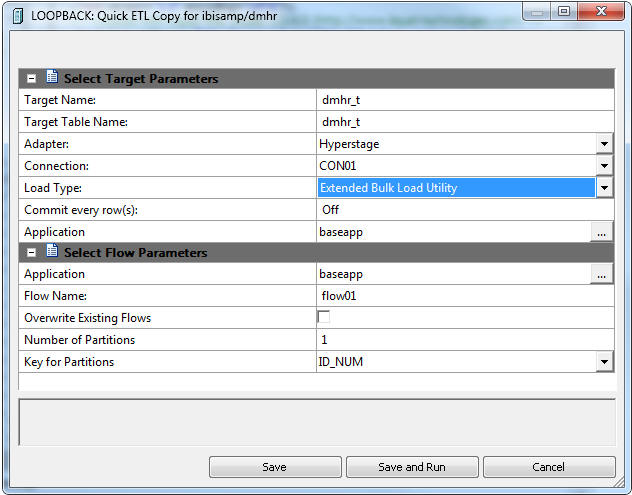Click the Connection: label
The height and width of the screenshot is (495, 632).
tap(56, 166)
